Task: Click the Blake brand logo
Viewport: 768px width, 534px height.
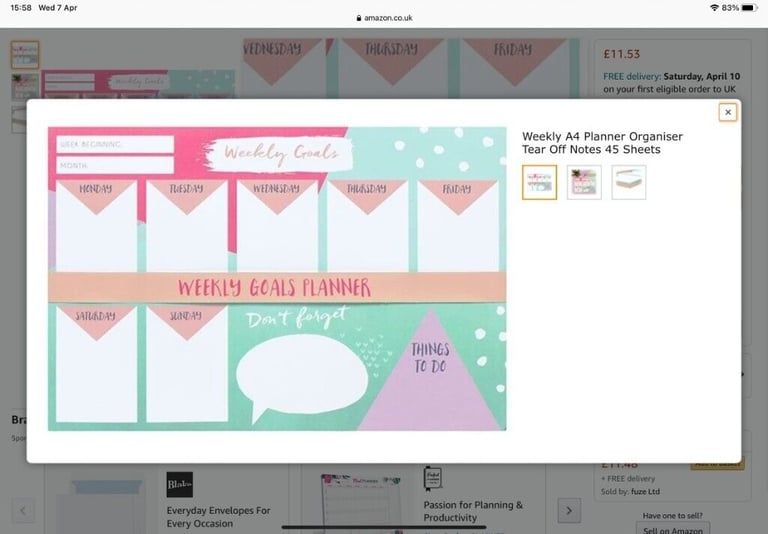Action: click(x=179, y=485)
